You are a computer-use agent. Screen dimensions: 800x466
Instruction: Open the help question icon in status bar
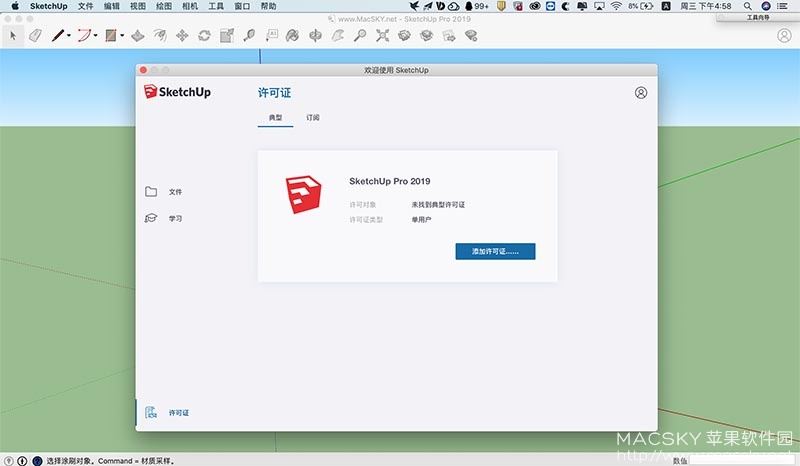click(37, 460)
